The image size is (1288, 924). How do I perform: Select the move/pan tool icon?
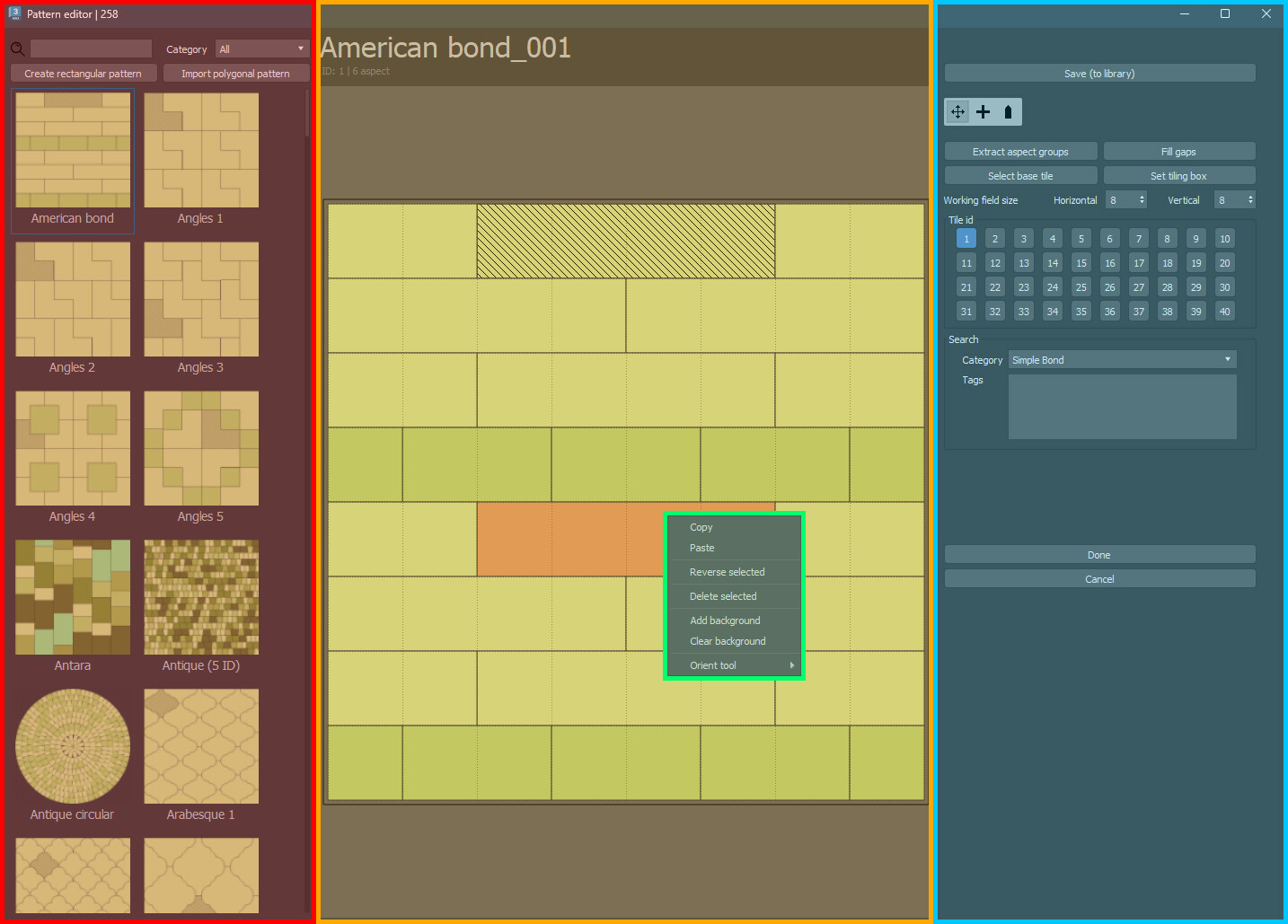pos(957,112)
